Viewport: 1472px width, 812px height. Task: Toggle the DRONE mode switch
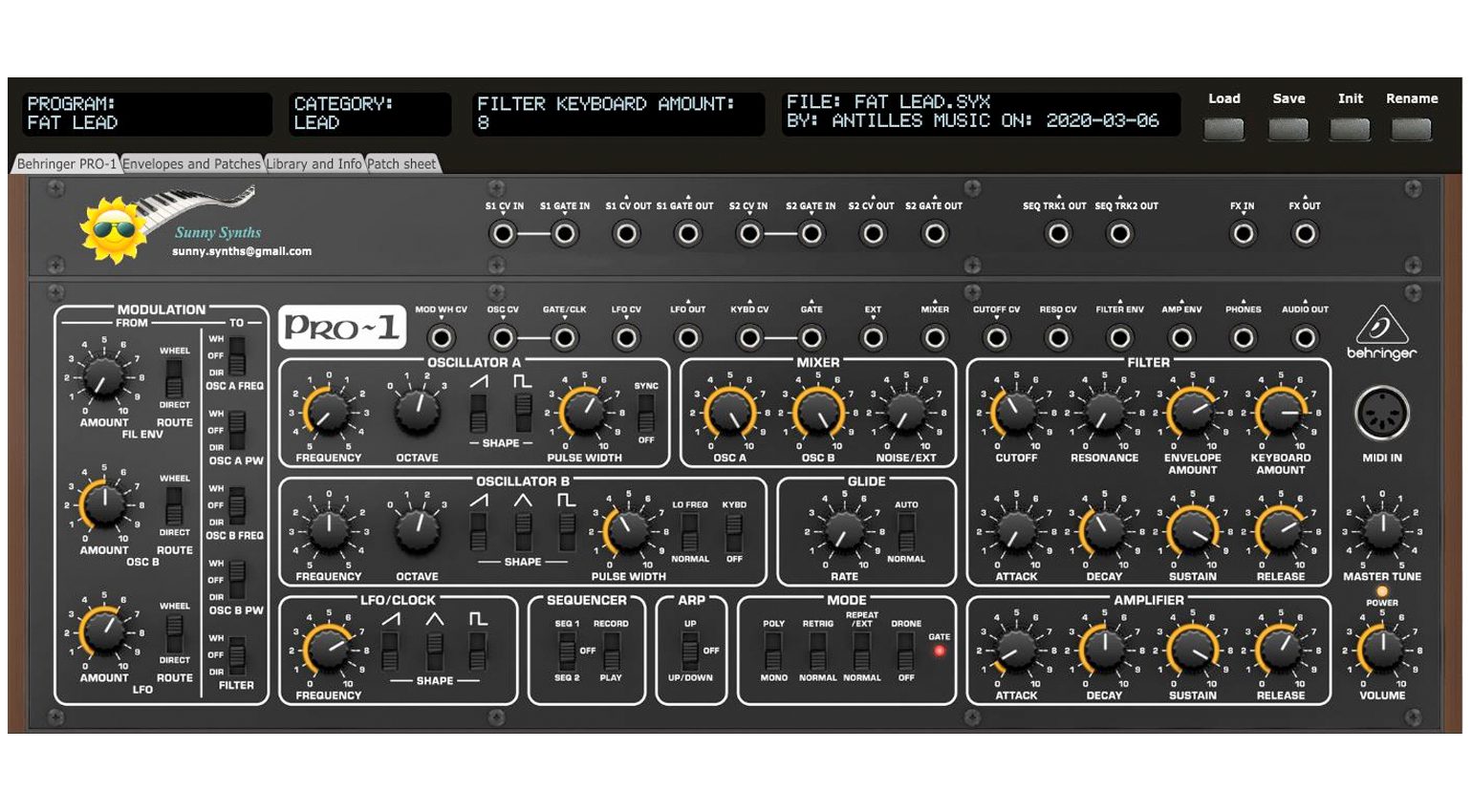[x=905, y=651]
